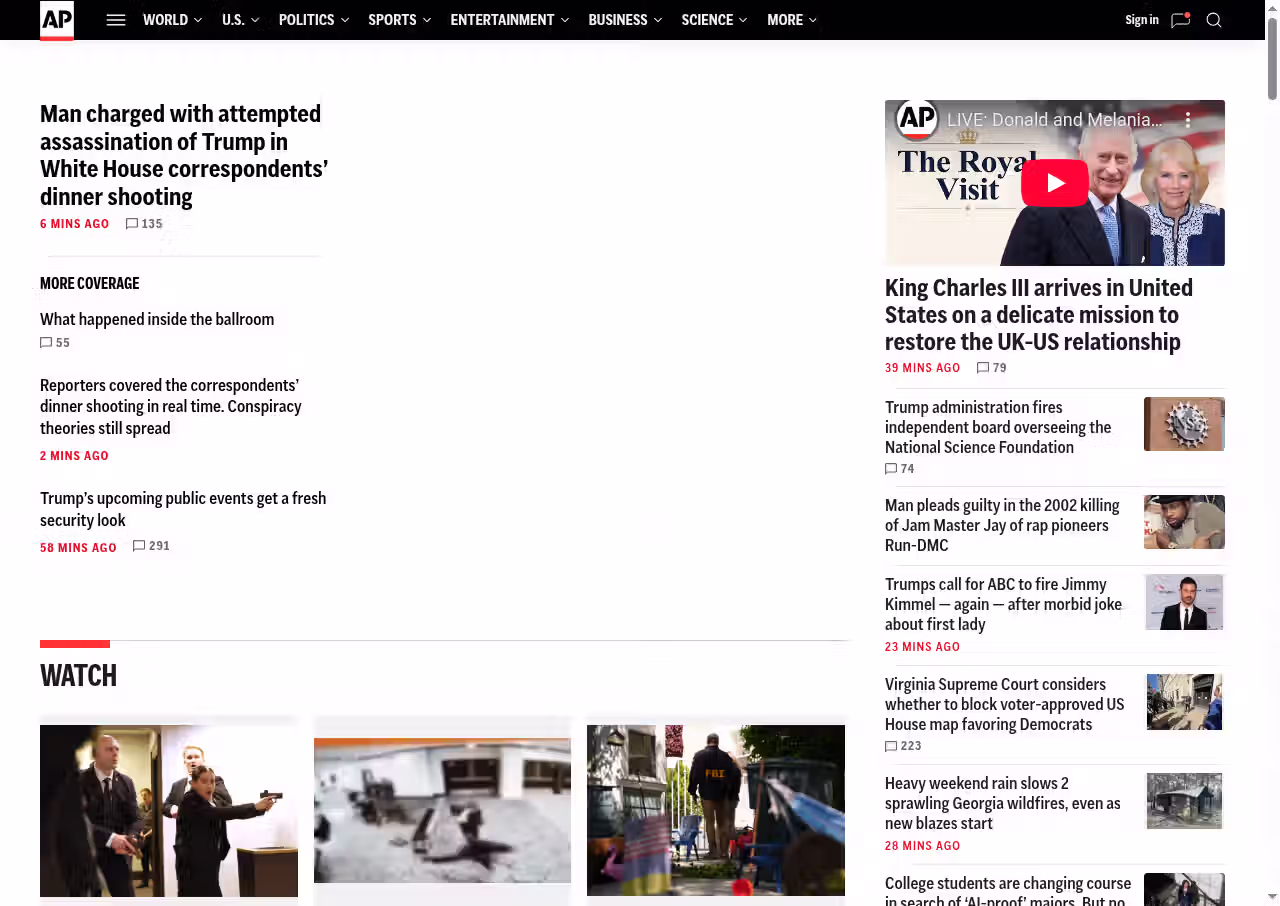Click the page vertical scrollbar
The height and width of the screenshot is (906, 1280).
[x=1272, y=60]
